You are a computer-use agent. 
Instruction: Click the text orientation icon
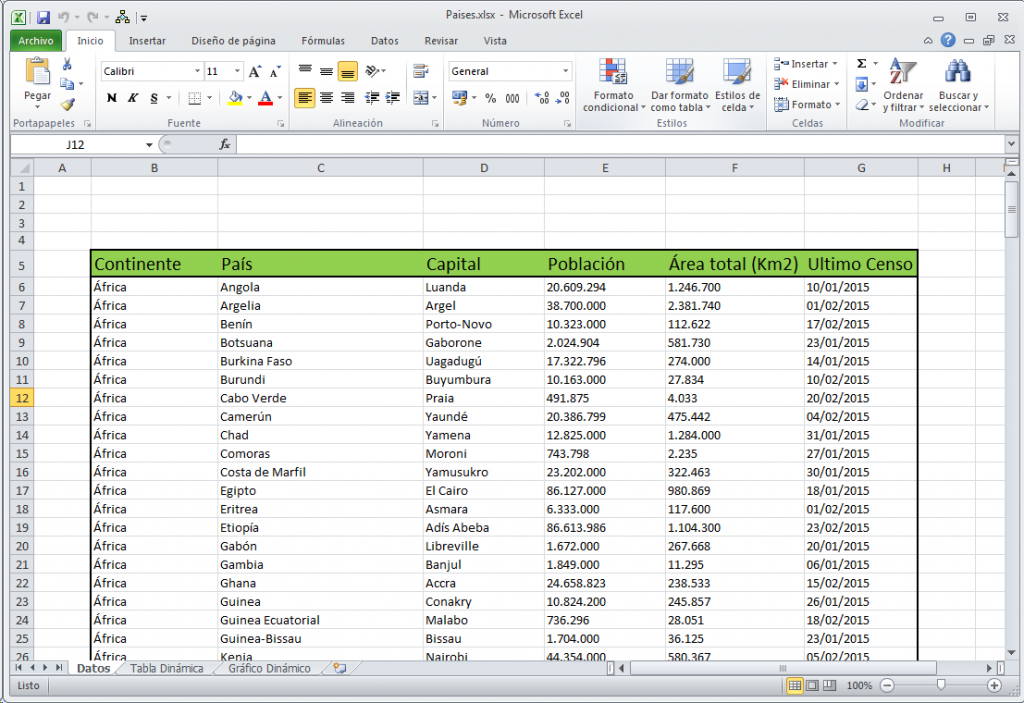(x=372, y=71)
